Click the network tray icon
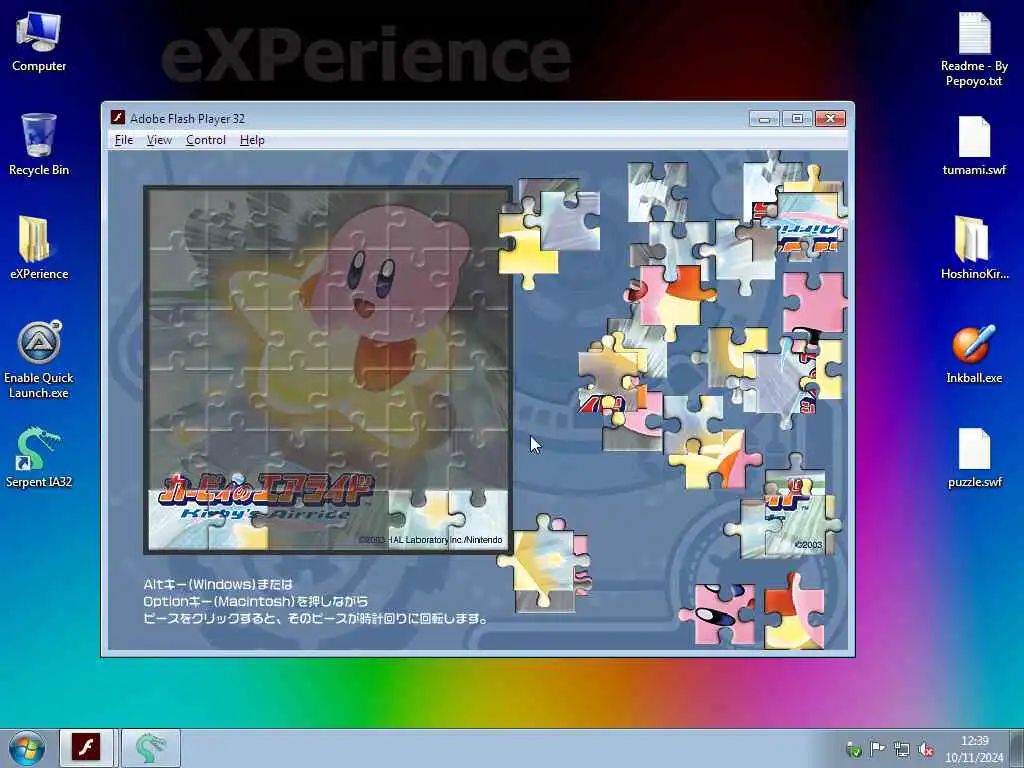 pos(902,750)
